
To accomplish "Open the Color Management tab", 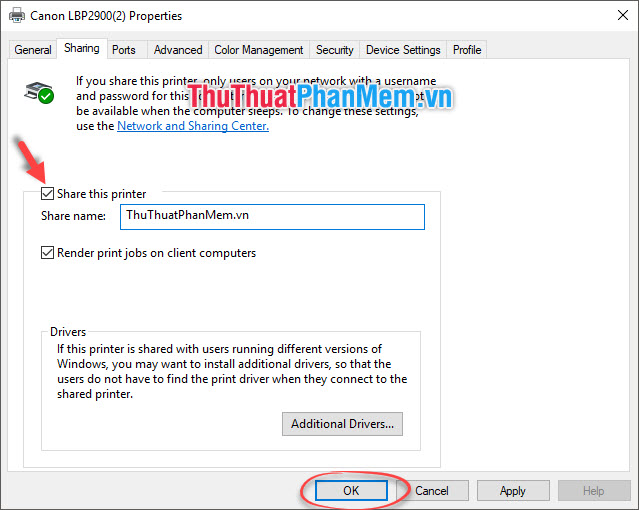I will (259, 50).
